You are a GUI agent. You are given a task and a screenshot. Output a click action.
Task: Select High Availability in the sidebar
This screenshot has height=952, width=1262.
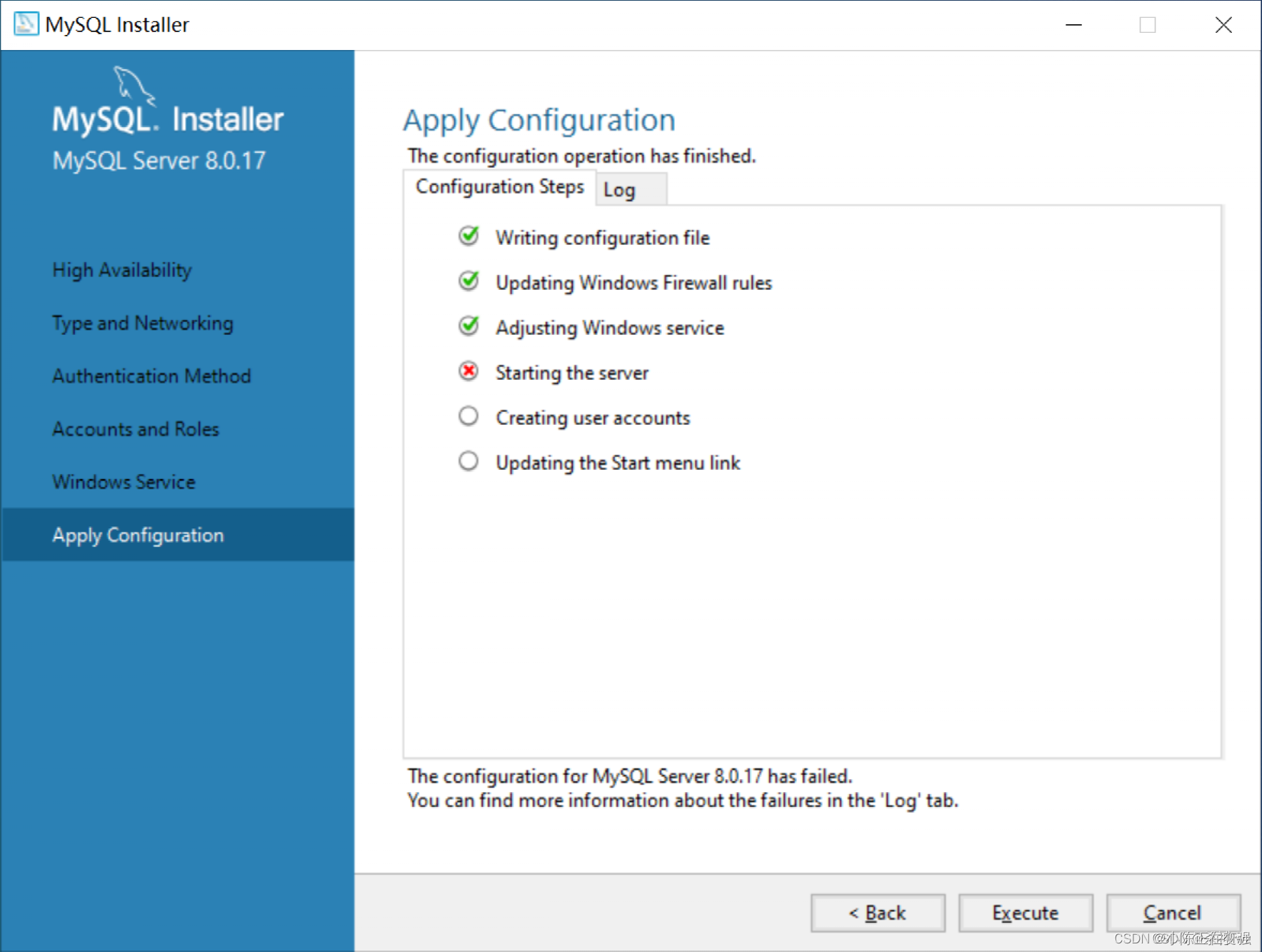[121, 269]
